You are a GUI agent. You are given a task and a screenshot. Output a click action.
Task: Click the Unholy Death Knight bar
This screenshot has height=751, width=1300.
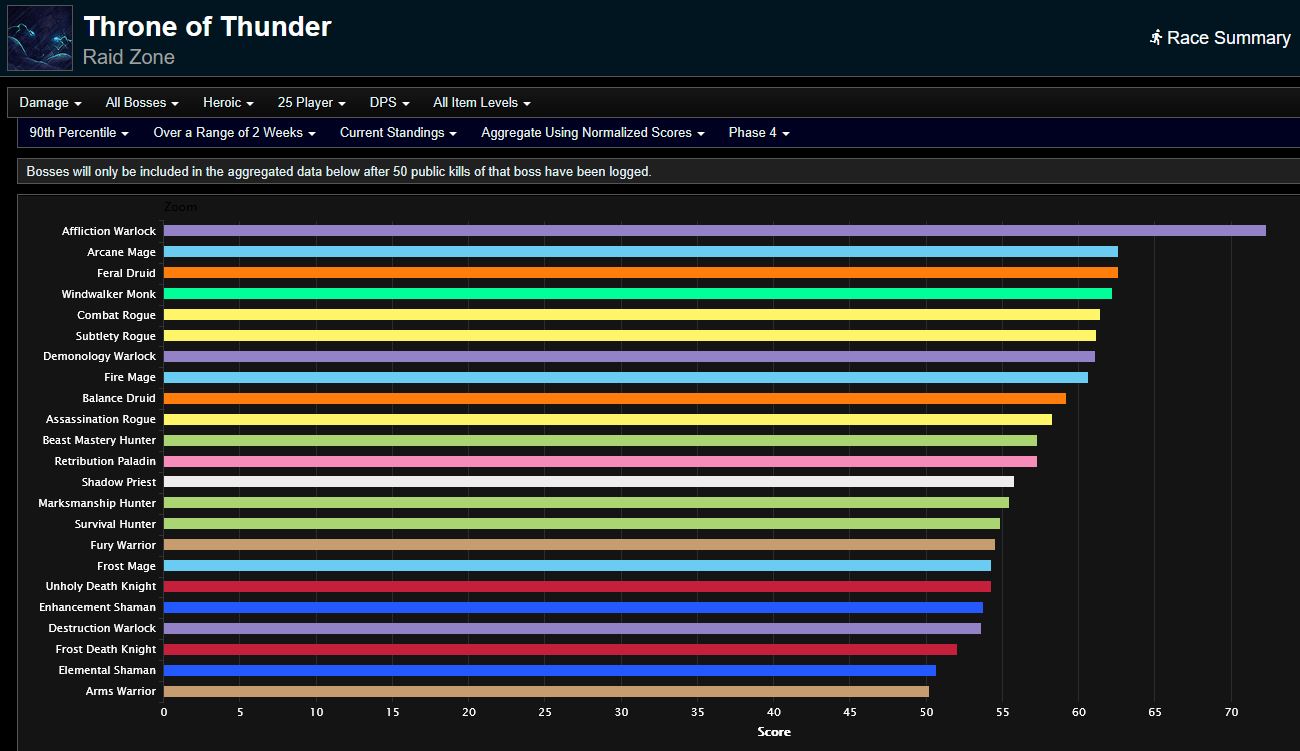[x=577, y=587]
